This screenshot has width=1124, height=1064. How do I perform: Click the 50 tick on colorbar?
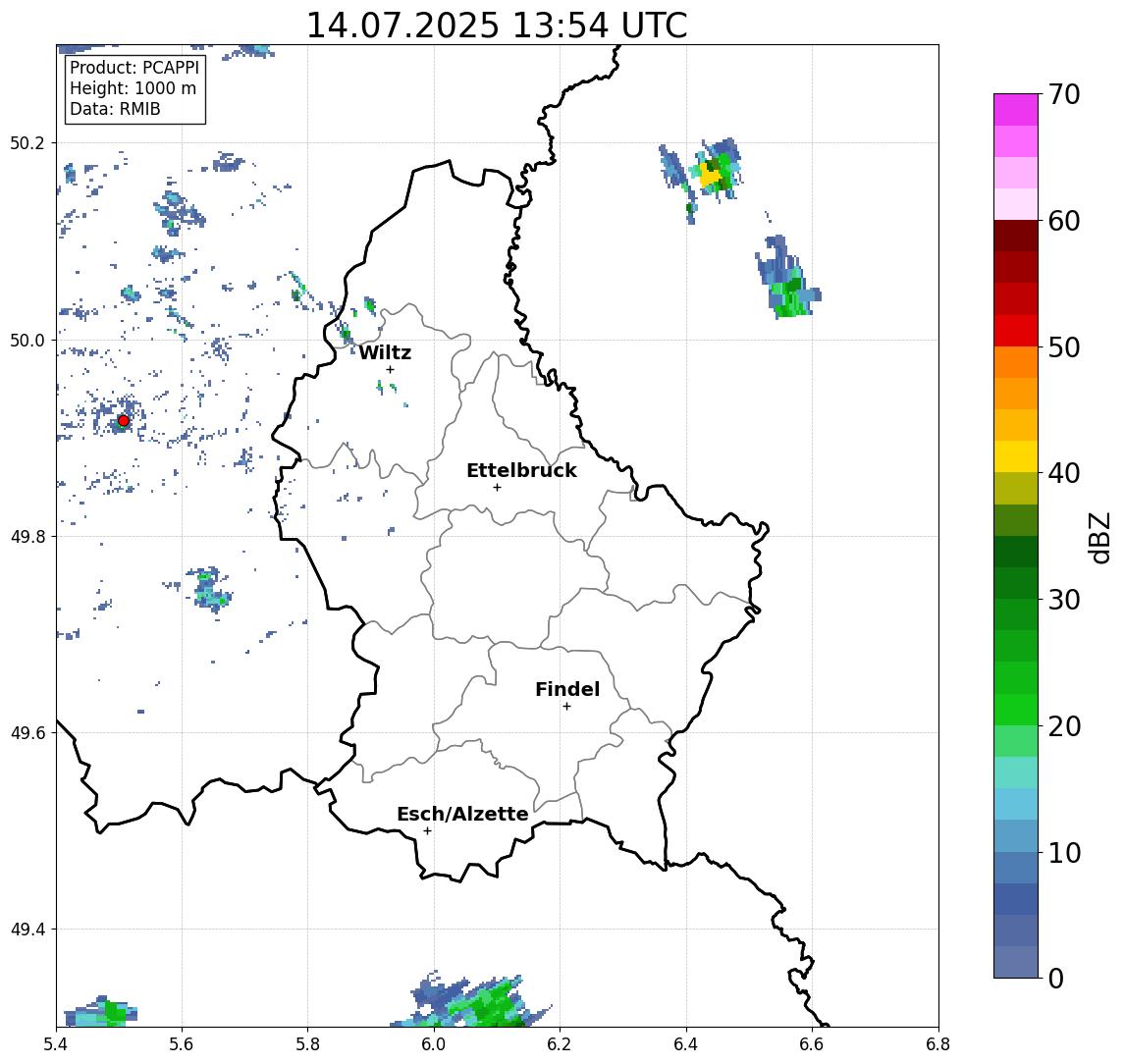[1063, 347]
